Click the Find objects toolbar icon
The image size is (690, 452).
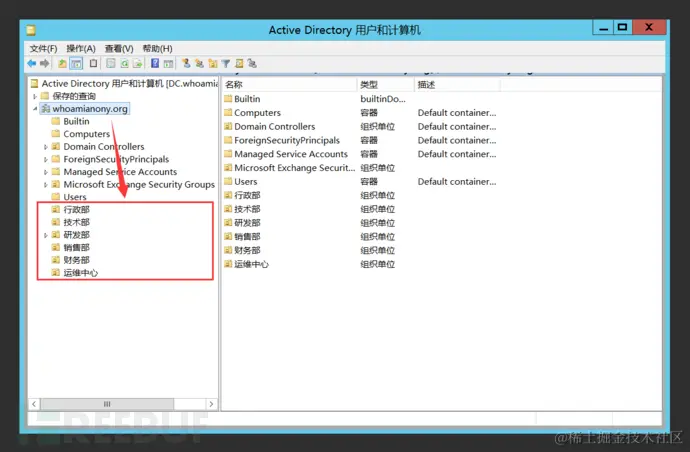[x=239, y=64]
